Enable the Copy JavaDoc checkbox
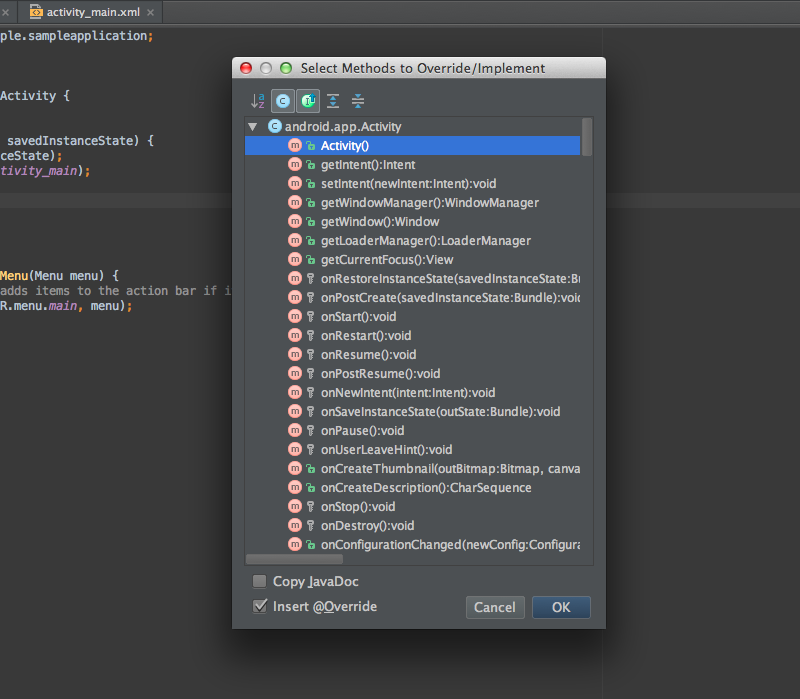 [260, 581]
